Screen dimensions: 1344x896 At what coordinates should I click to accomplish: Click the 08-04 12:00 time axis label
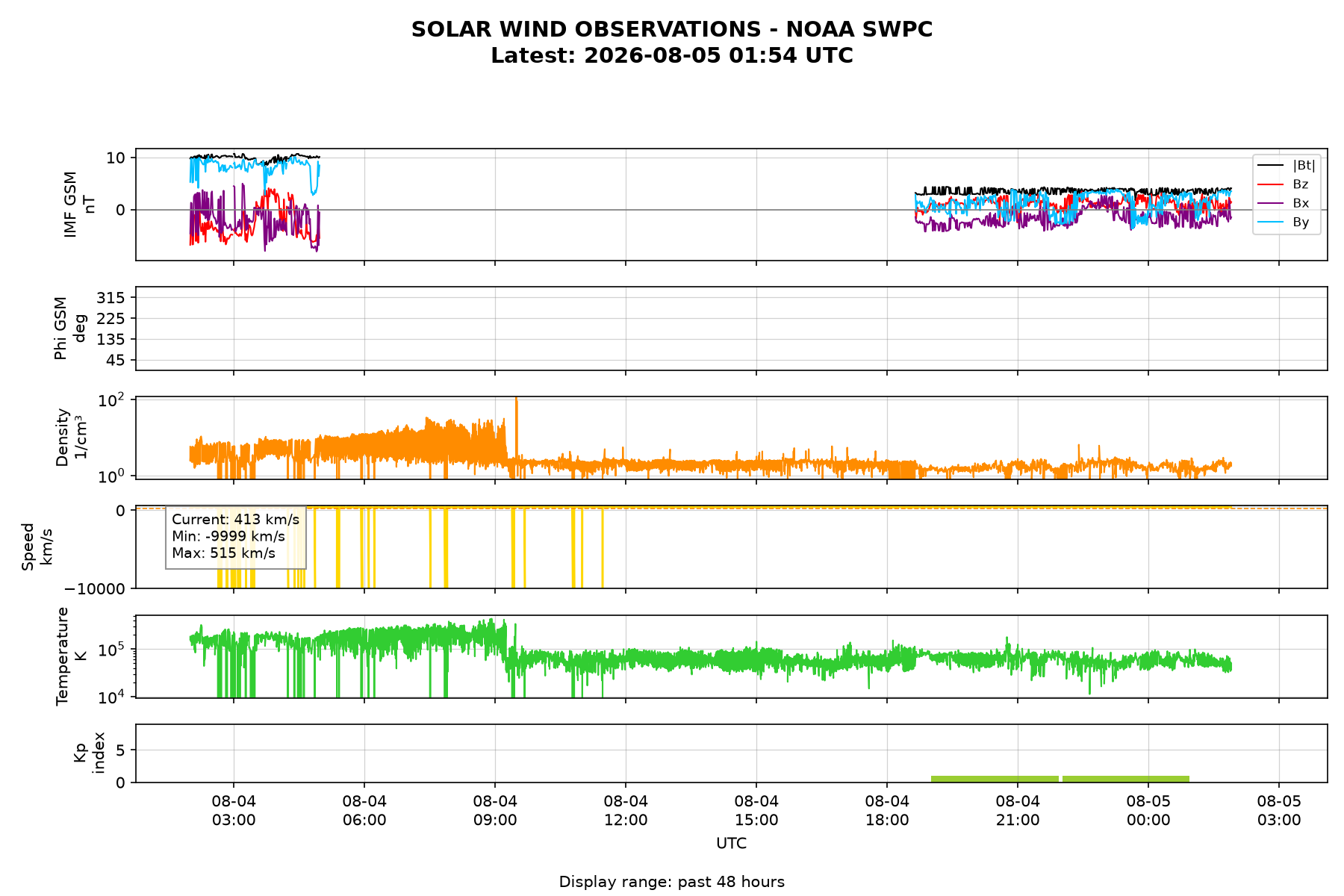click(626, 811)
